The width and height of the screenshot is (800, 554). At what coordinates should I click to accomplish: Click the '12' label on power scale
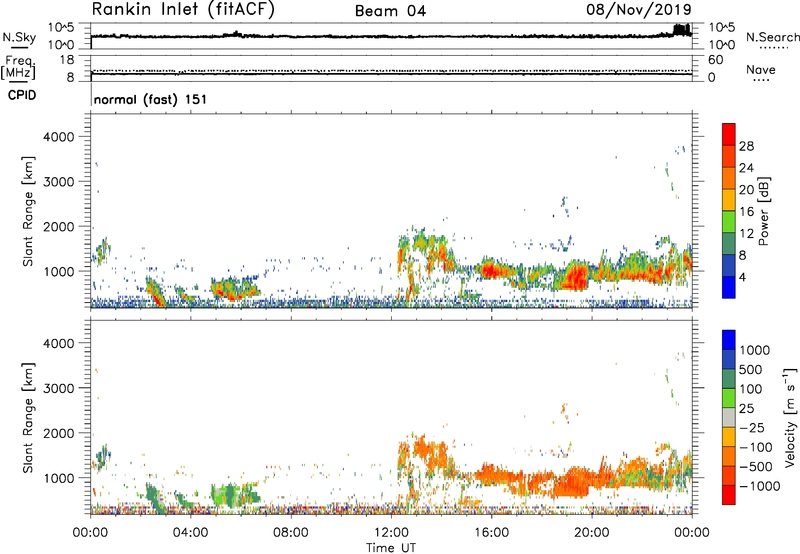click(x=746, y=234)
